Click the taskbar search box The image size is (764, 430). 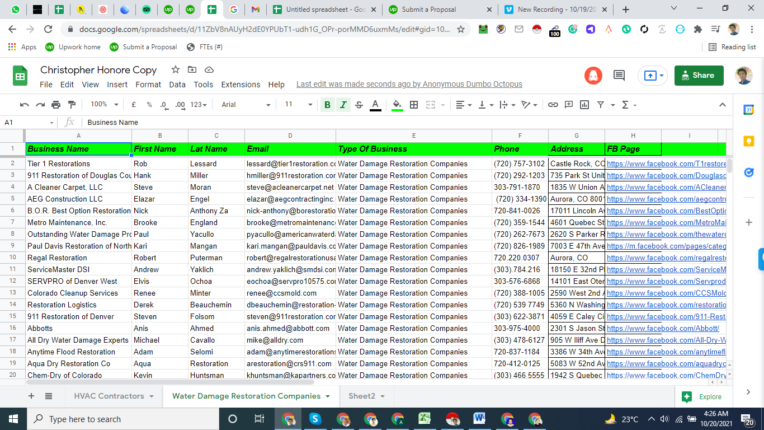(x=123, y=419)
